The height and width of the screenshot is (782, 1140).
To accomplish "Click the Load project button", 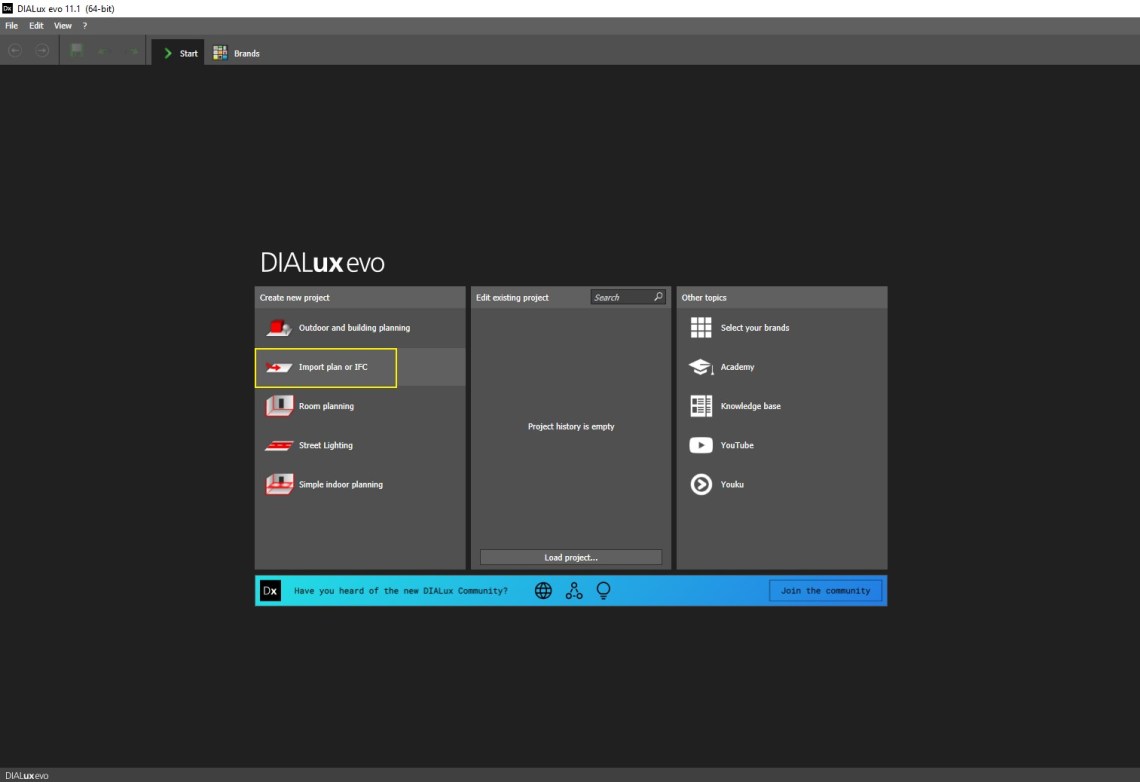I will coord(571,557).
